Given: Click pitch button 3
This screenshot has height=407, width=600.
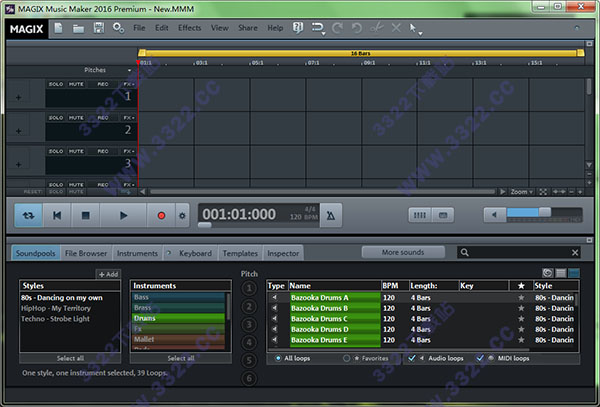Looking at the screenshot, I should tap(249, 324).
